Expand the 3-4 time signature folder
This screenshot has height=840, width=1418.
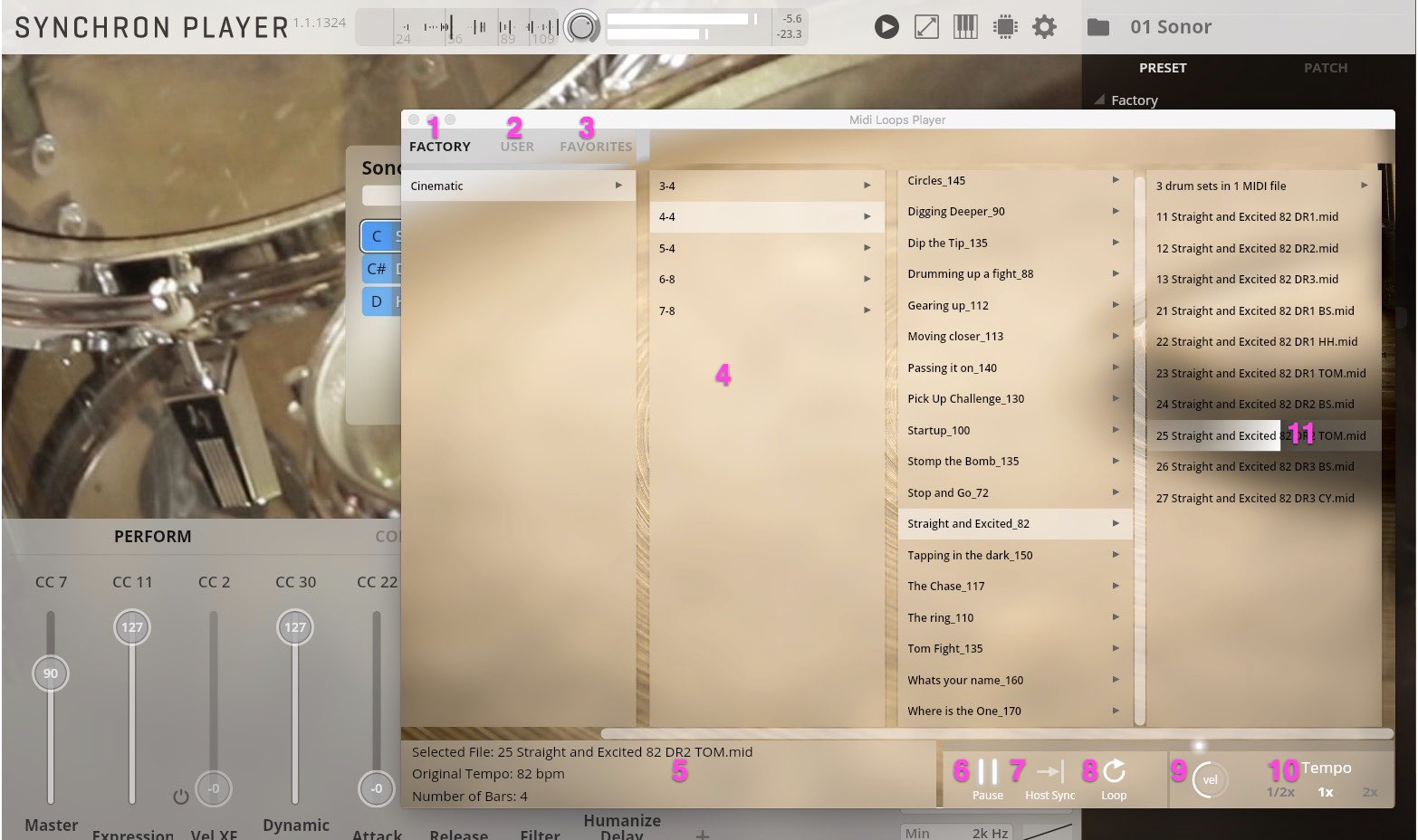(x=766, y=186)
